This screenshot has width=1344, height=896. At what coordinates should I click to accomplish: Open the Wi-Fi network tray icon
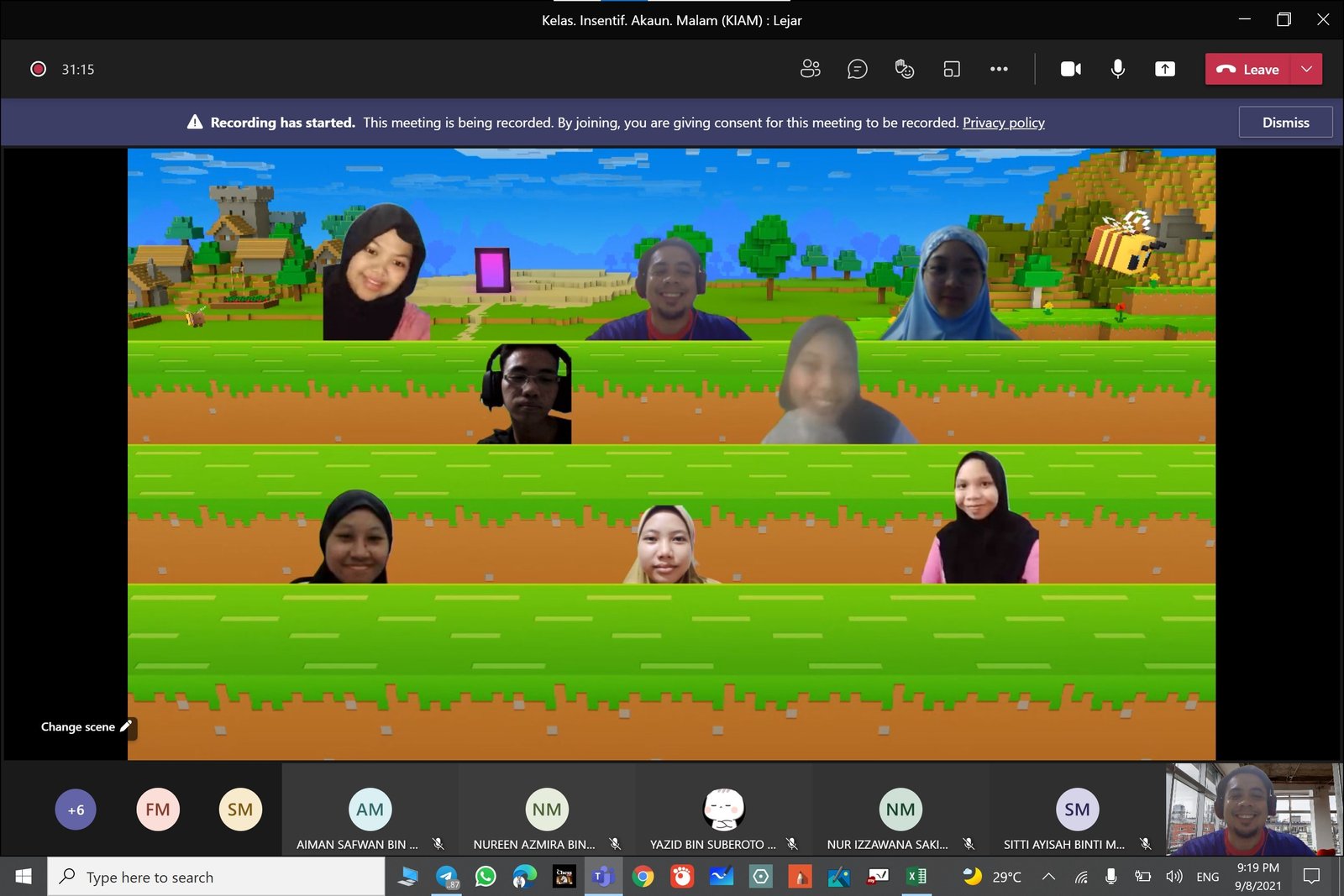[x=1081, y=877]
